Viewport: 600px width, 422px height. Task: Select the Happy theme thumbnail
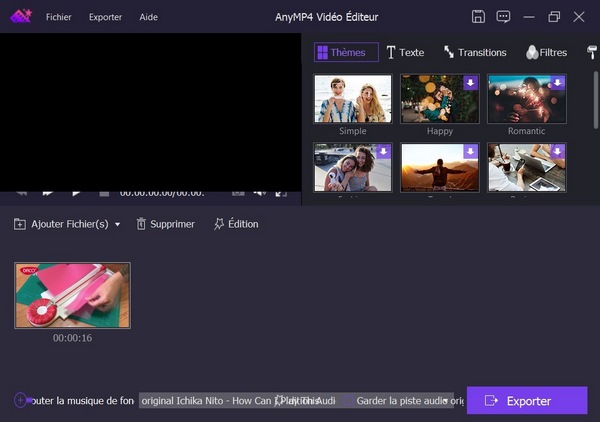[x=440, y=99]
